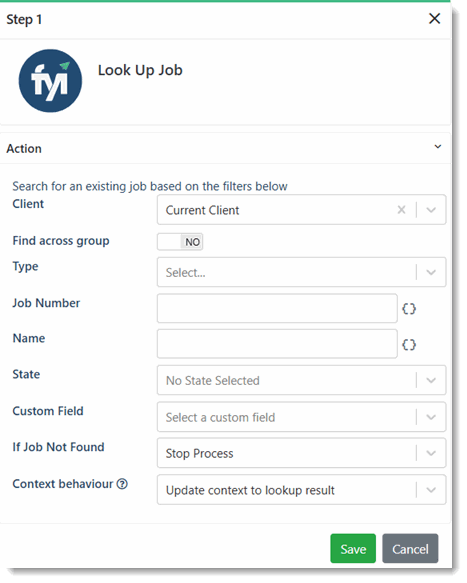The width and height of the screenshot is (467, 583).
Task: Collapse the Action section chevron
Action: pyautogui.click(x=438, y=146)
